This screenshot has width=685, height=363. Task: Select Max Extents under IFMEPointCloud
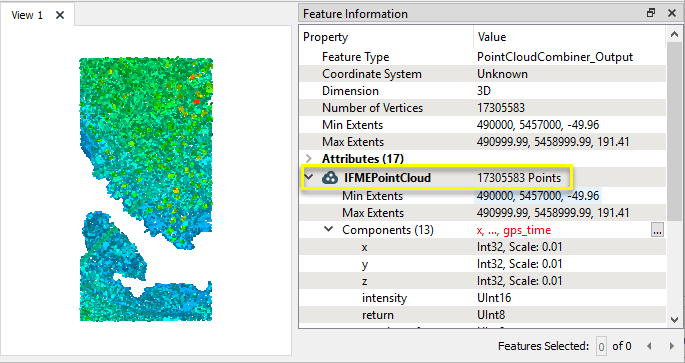(x=483, y=213)
